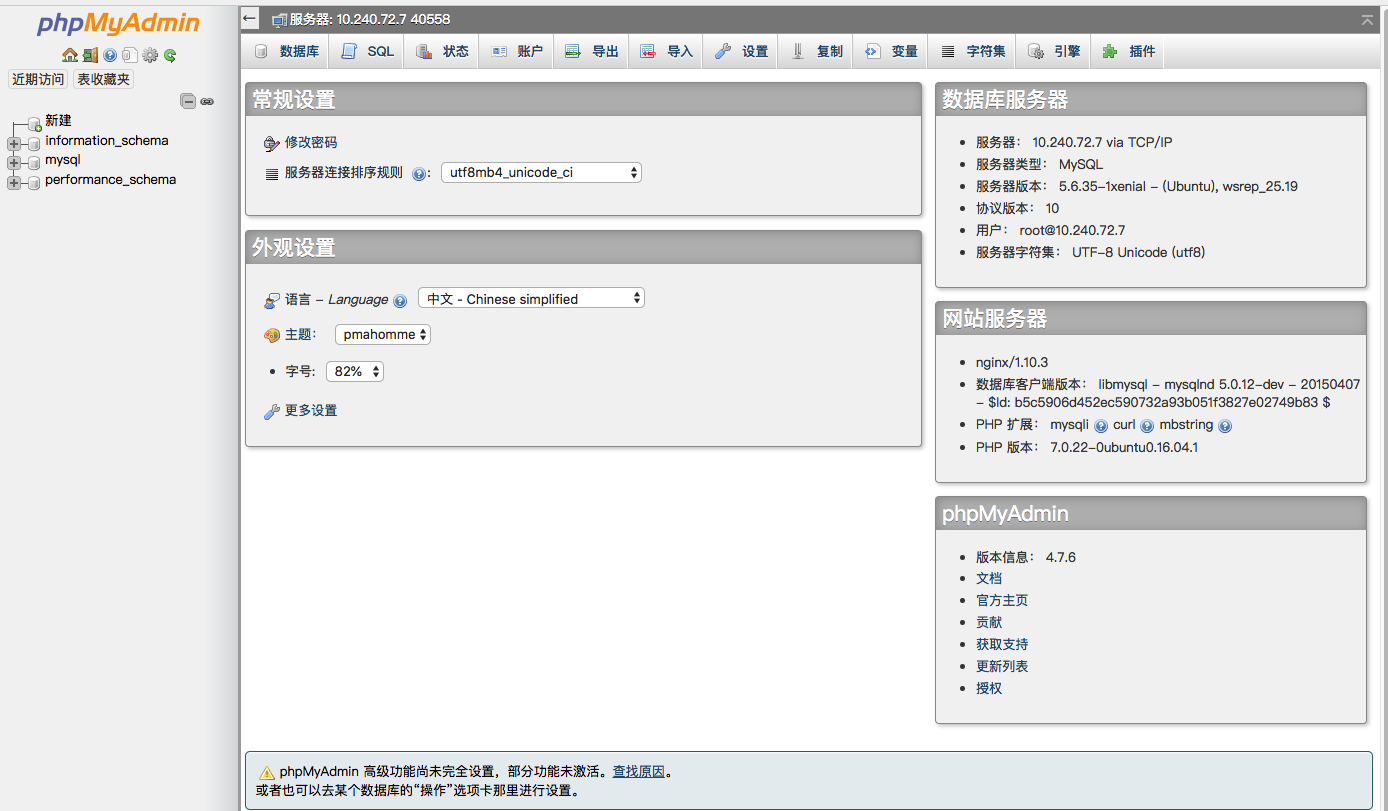Click the 表收藏夹 button

click(104, 79)
